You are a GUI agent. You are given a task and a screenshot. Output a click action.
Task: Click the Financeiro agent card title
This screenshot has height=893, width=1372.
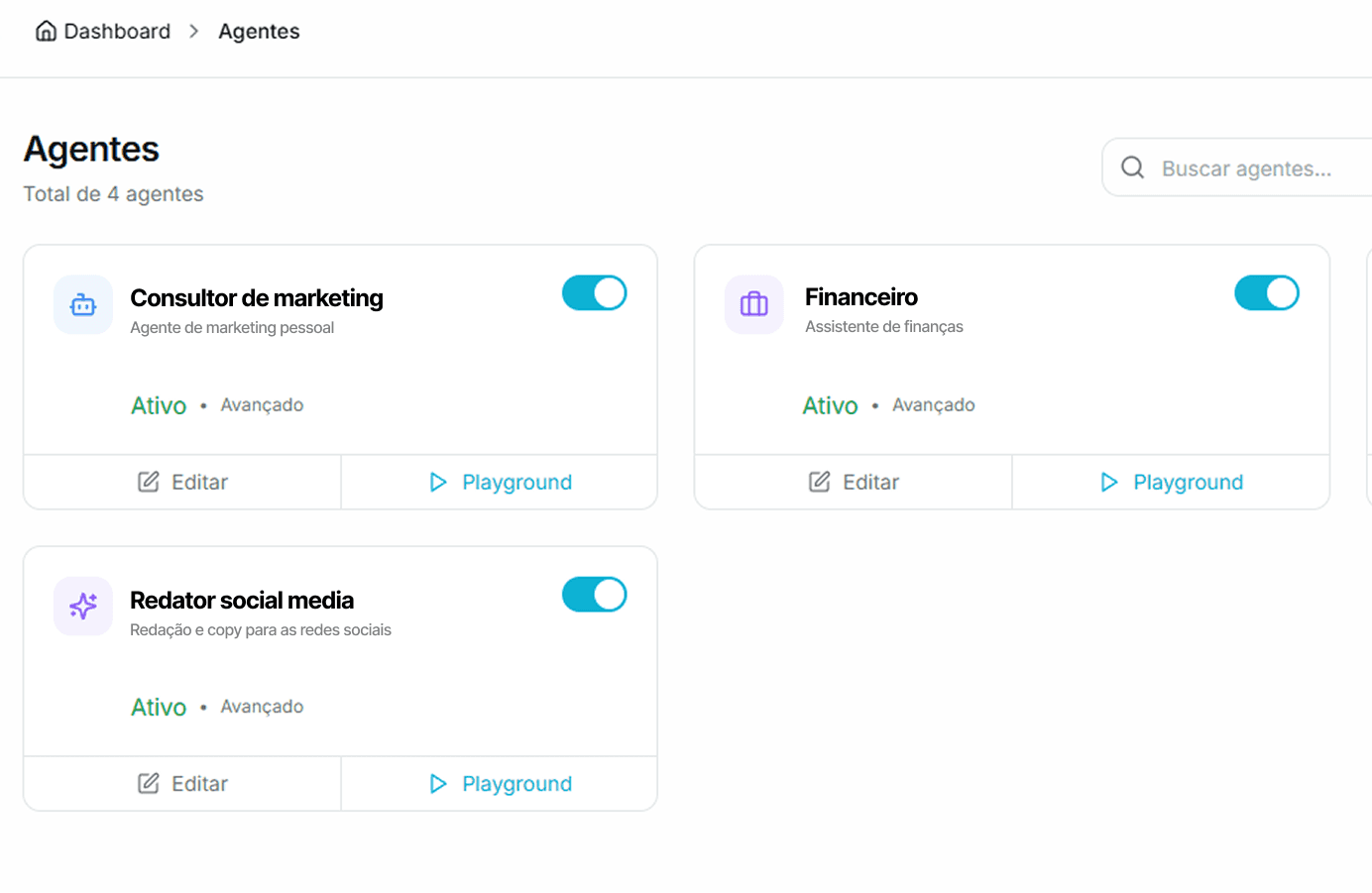tap(860, 297)
